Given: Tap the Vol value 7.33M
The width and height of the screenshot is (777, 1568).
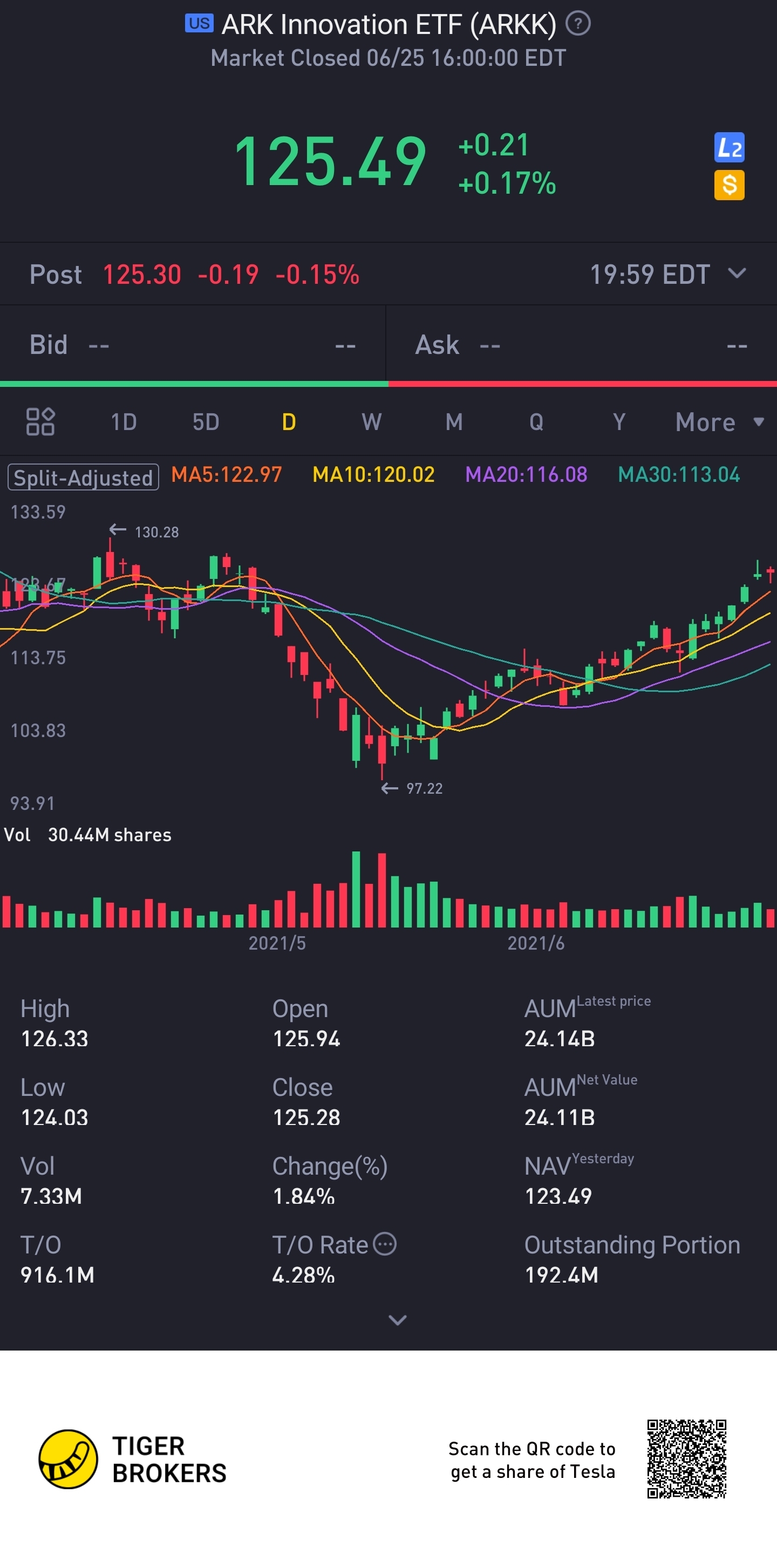Looking at the screenshot, I should (x=51, y=1197).
